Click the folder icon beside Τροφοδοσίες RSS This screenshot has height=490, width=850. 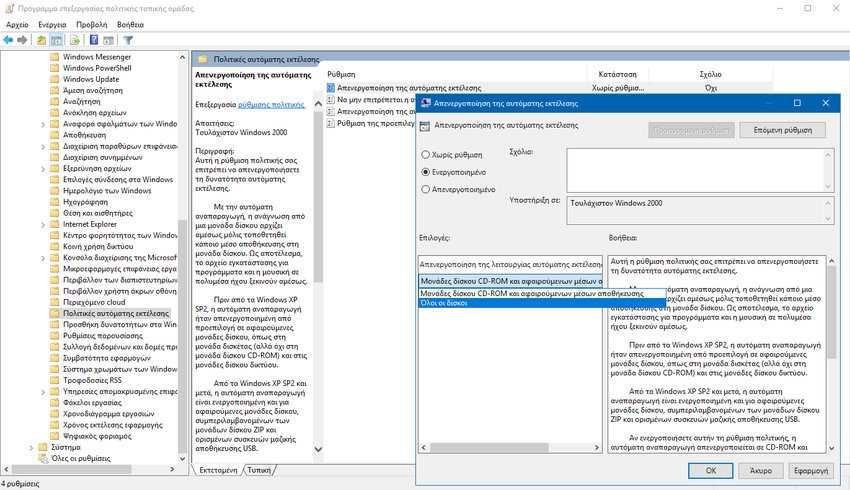tap(54, 380)
